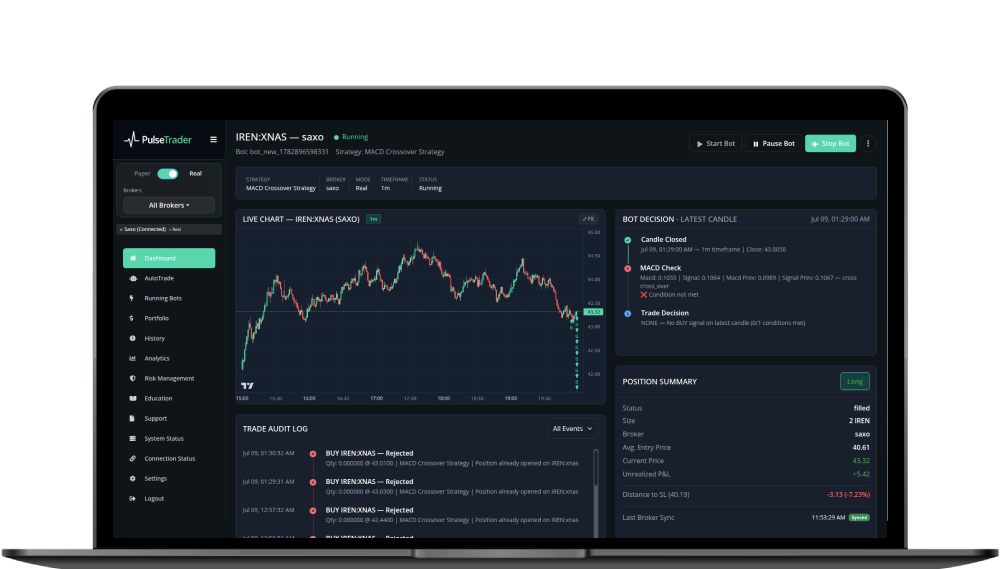Viewport: 1000px width, 569px height.
Task: Click the Dashboard home icon
Action: [x=133, y=258]
